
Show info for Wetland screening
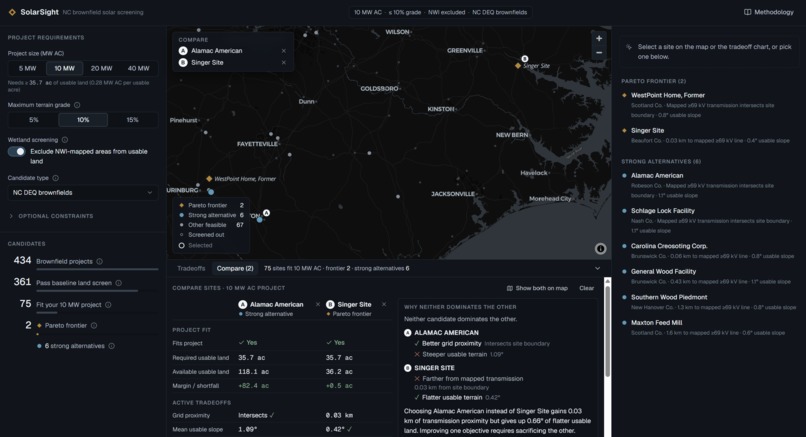pyautogui.click(x=65, y=140)
